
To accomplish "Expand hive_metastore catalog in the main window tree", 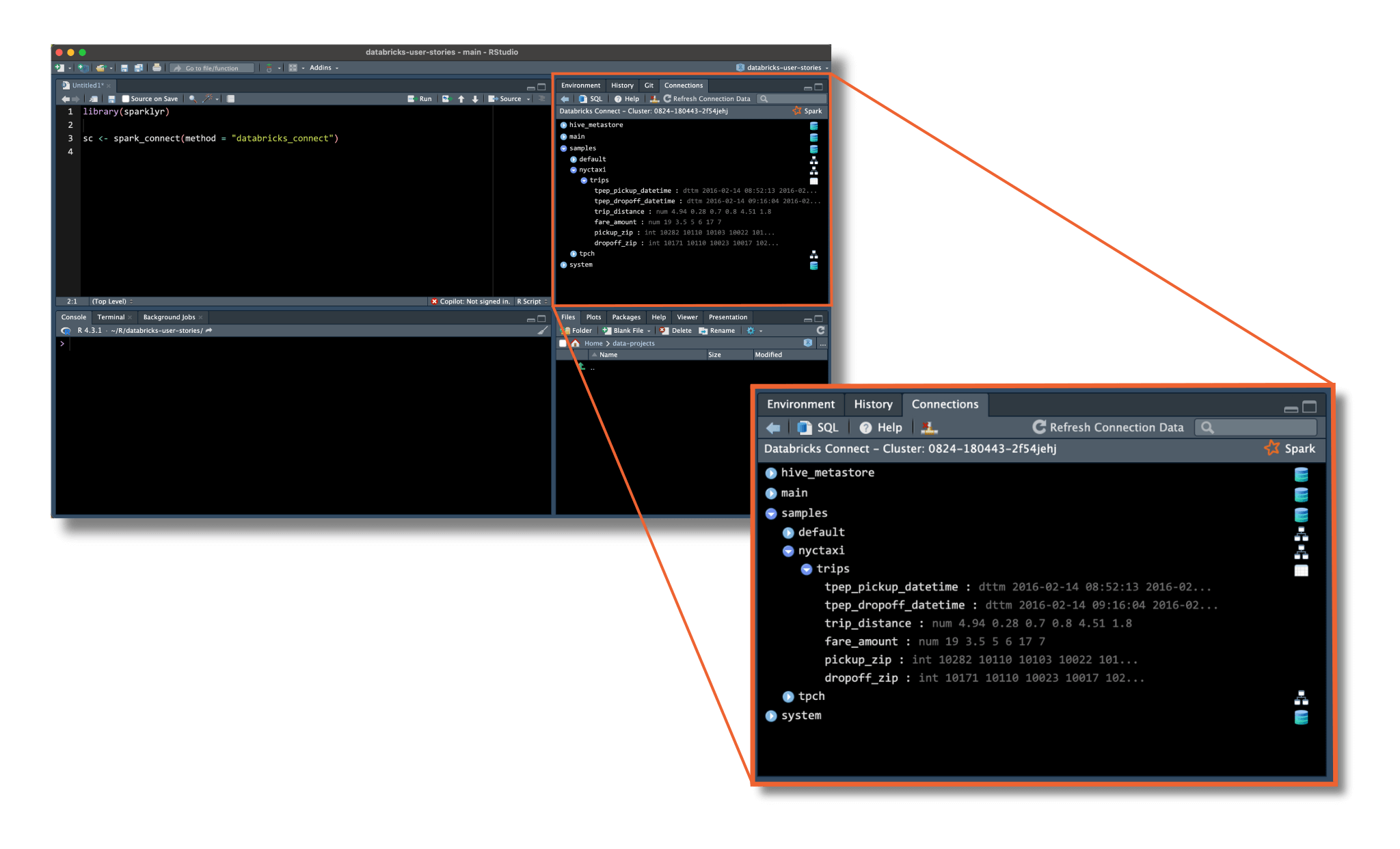I will [x=563, y=125].
